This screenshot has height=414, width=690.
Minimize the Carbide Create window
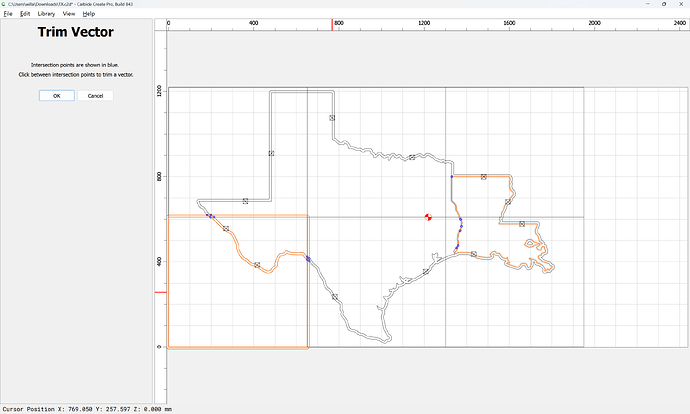pos(648,4)
